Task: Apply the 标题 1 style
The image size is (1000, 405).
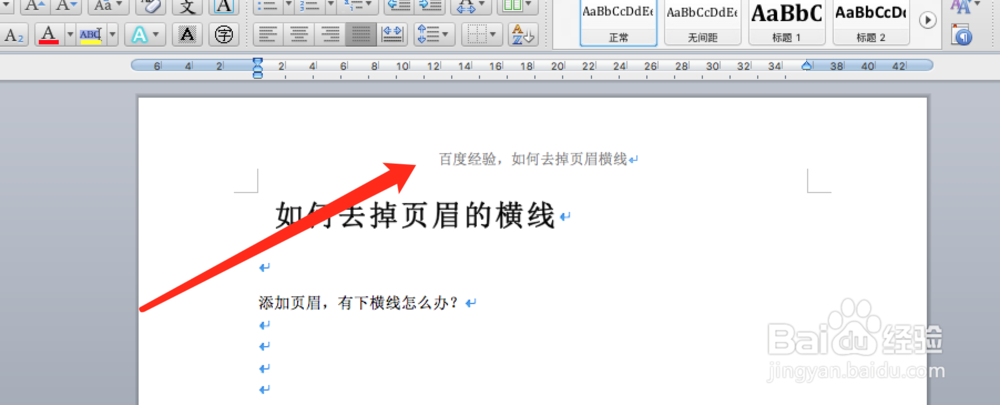Action: point(787,22)
